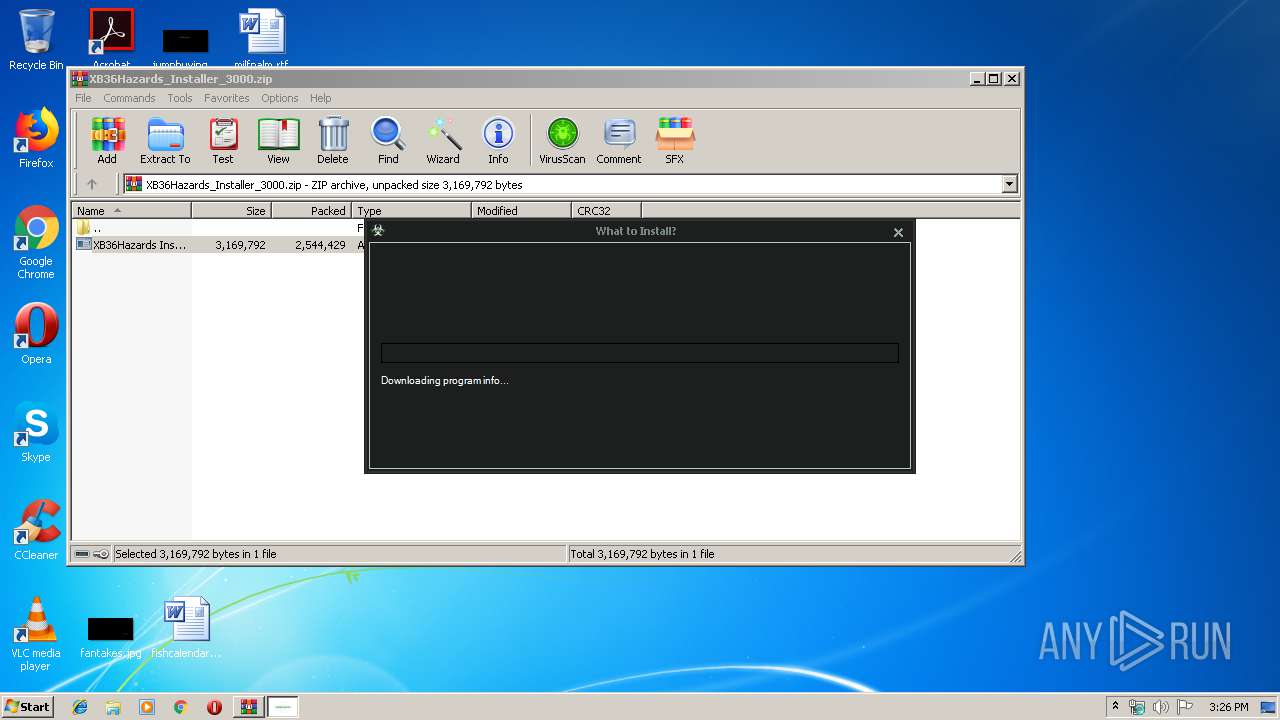Click the biohazard icon in installer title
This screenshot has height=720, width=1280.
[x=378, y=231]
